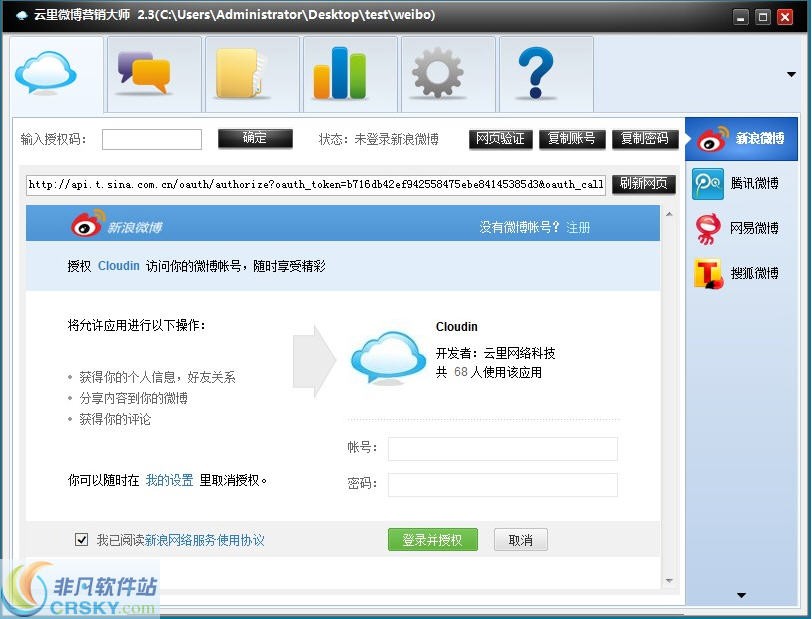
Task: Toggle the 我已阅读新浪网络服务使用协议 checkbox
Action: click(81, 539)
